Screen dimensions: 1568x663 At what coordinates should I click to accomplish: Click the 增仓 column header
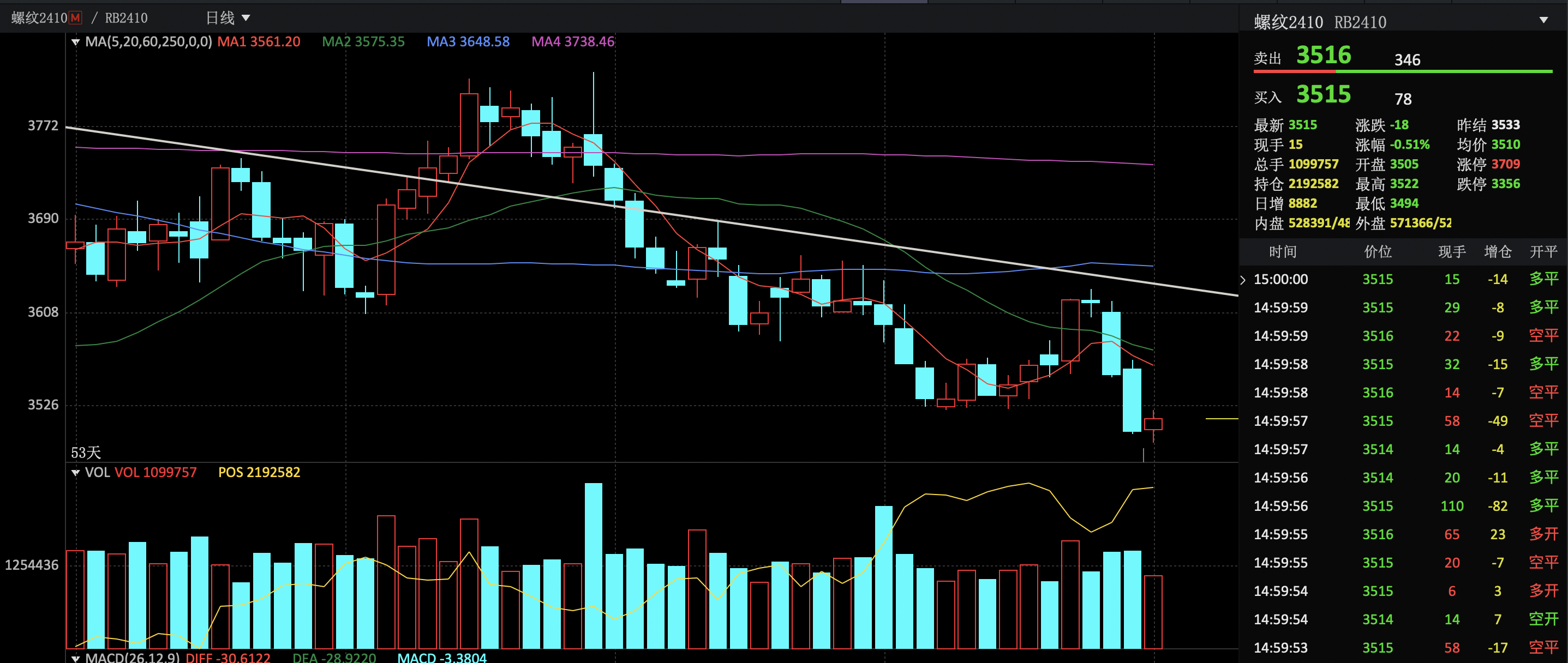pyautogui.click(x=1498, y=252)
